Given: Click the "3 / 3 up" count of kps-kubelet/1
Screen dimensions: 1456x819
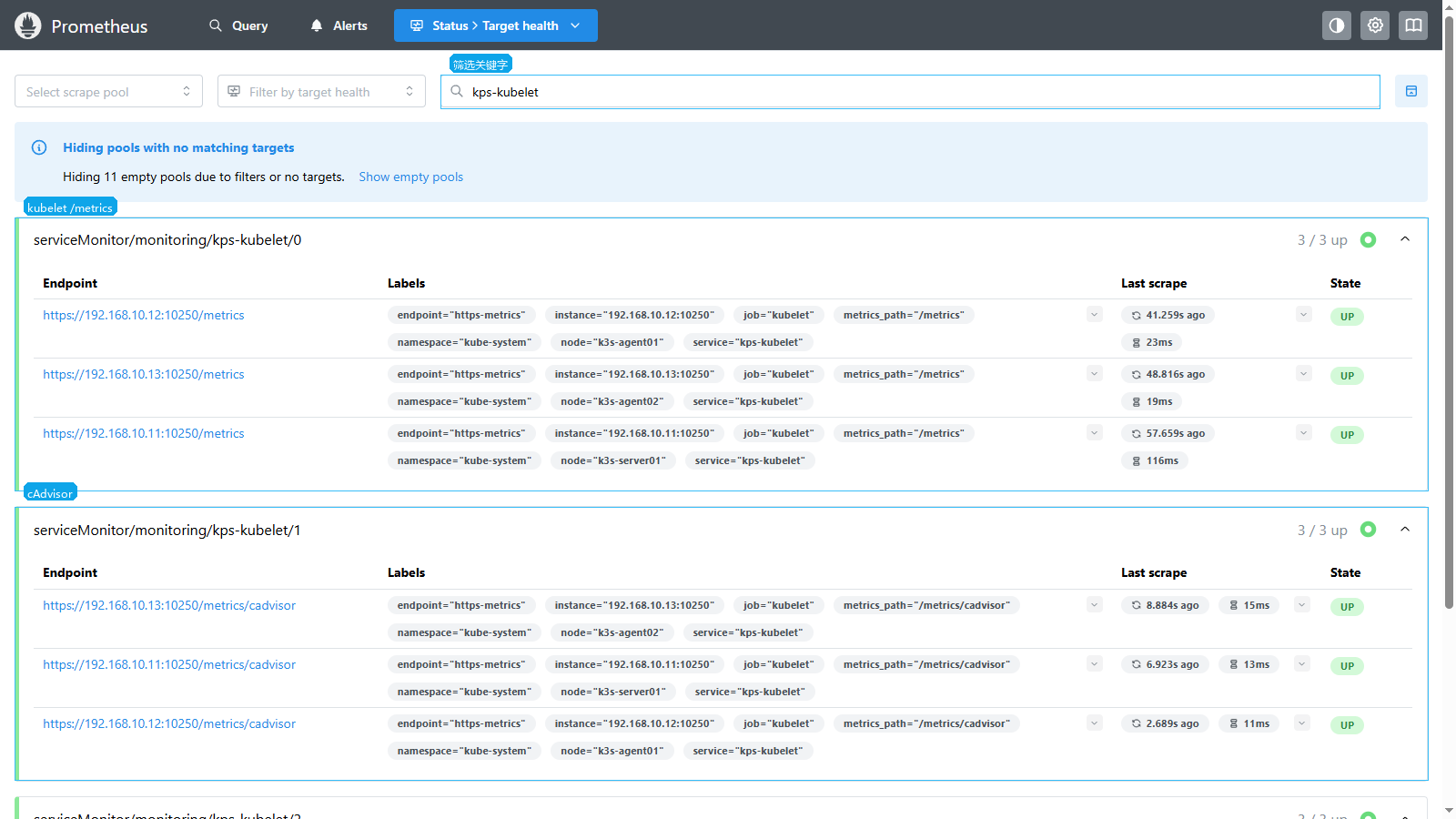Looking at the screenshot, I should pyautogui.click(x=1322, y=531).
